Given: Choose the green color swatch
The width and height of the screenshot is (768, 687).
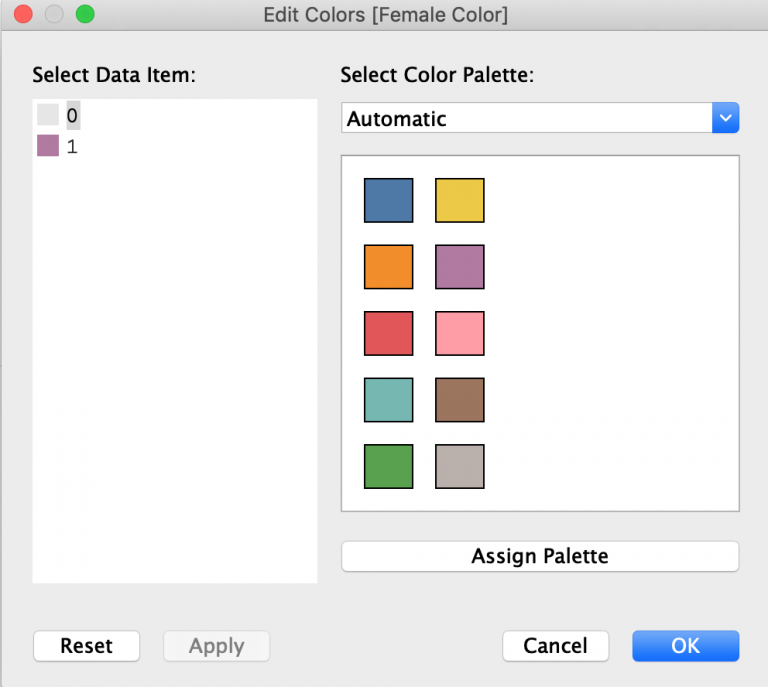Looking at the screenshot, I should [388, 466].
